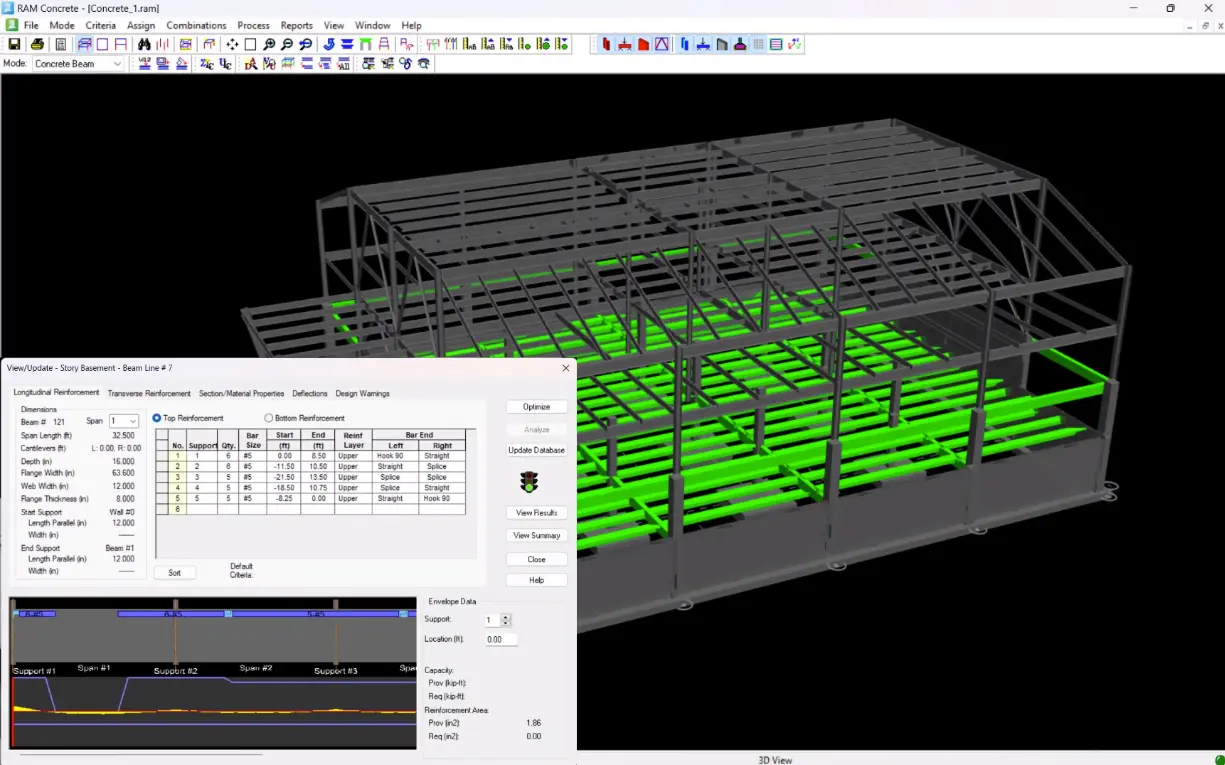The image size is (1225, 765).
Task: Close the View/Update dialog with X
Action: [x=565, y=368]
